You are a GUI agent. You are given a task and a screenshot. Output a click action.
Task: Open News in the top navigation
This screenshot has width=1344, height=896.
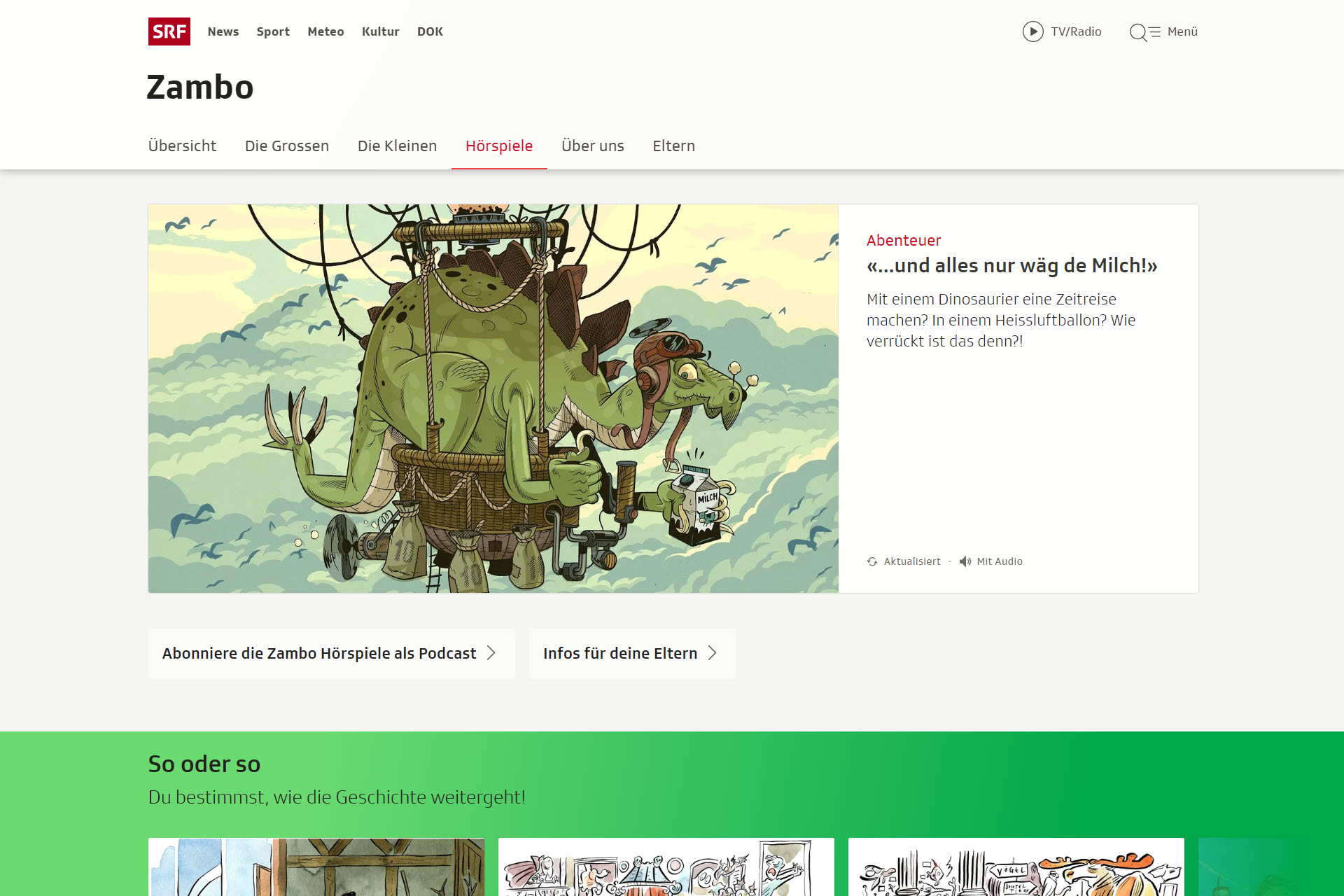tap(223, 31)
